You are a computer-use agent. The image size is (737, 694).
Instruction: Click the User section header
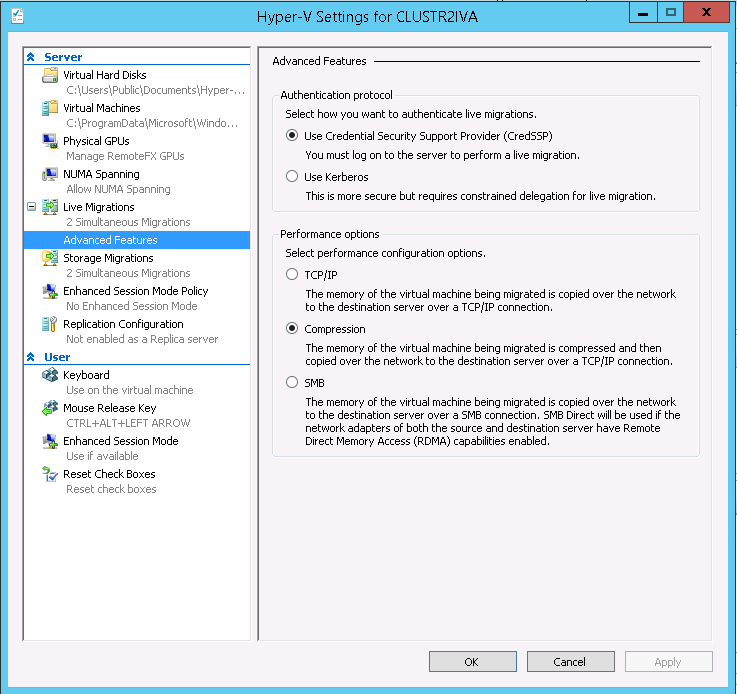coord(57,357)
